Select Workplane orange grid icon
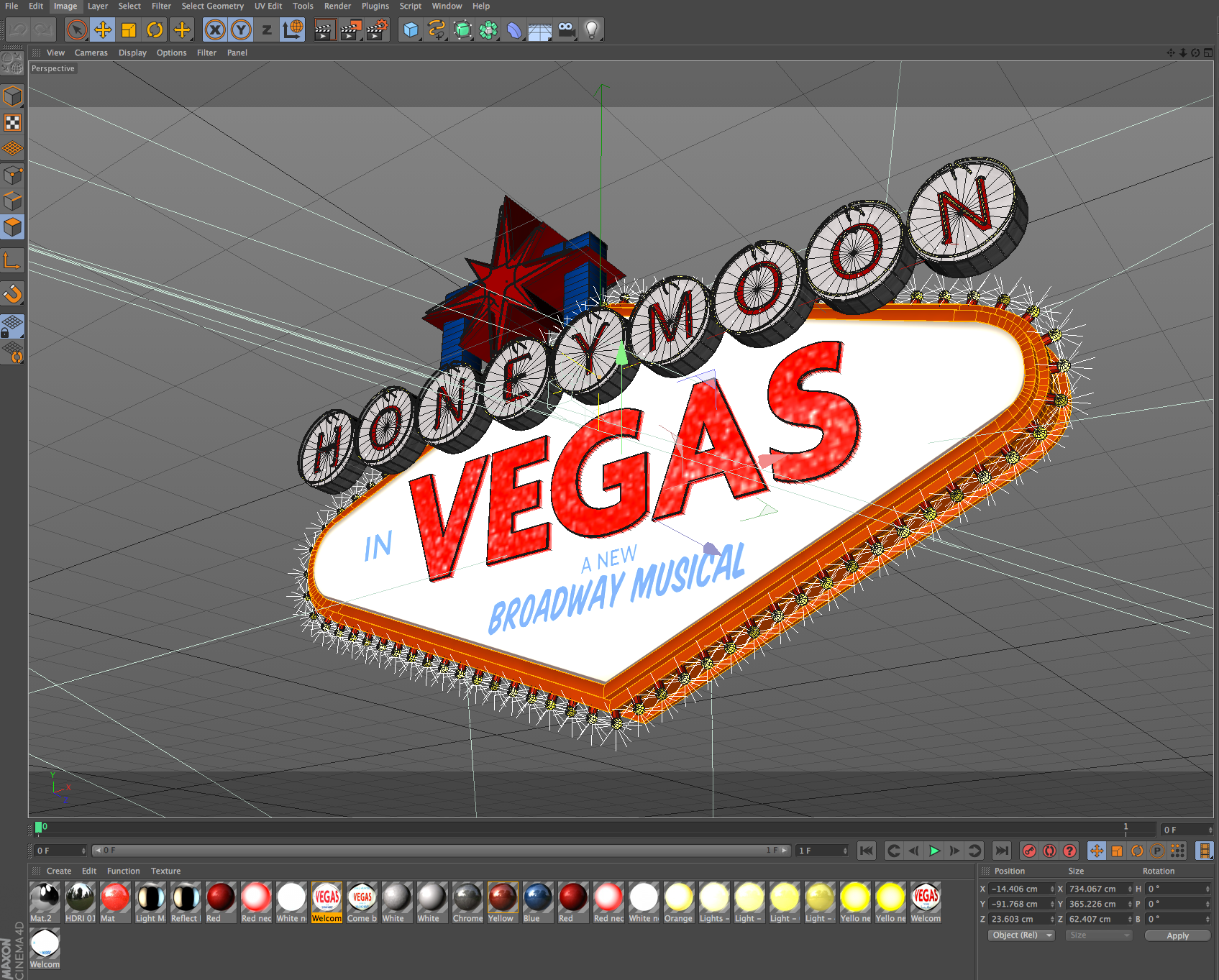This screenshot has width=1219, height=980. click(x=12, y=149)
